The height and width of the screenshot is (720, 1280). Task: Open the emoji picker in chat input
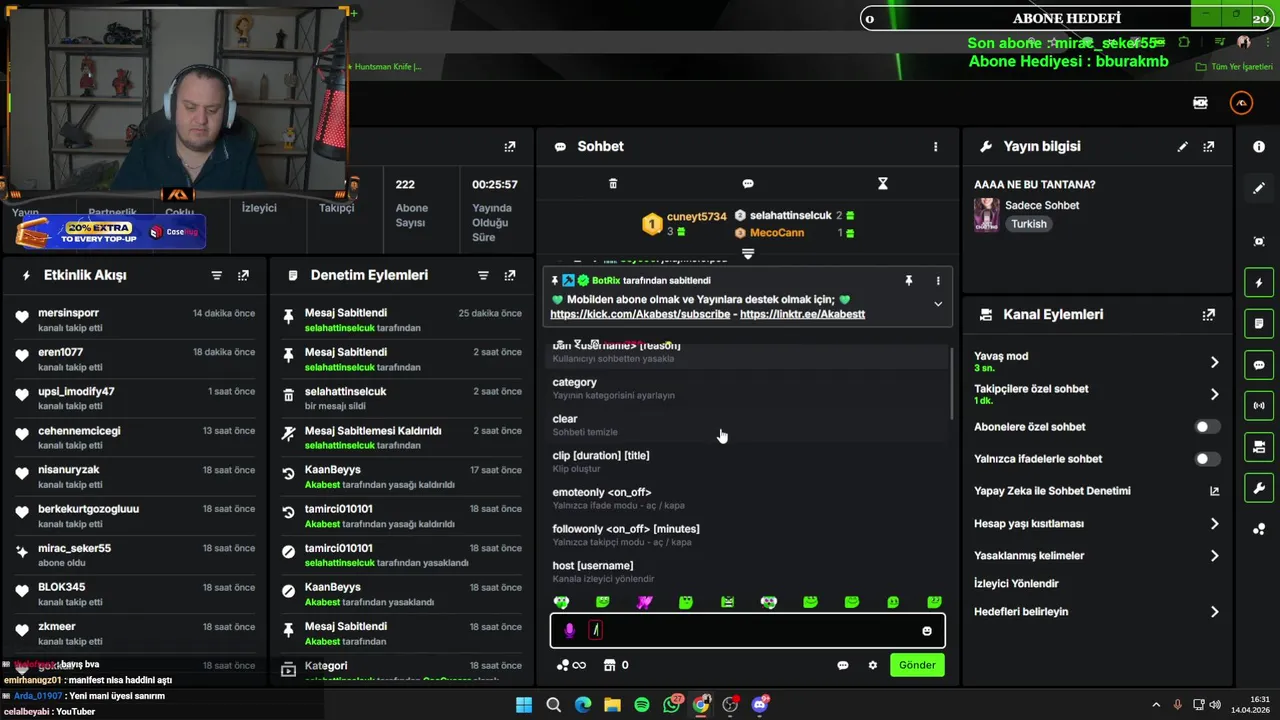coord(927,631)
